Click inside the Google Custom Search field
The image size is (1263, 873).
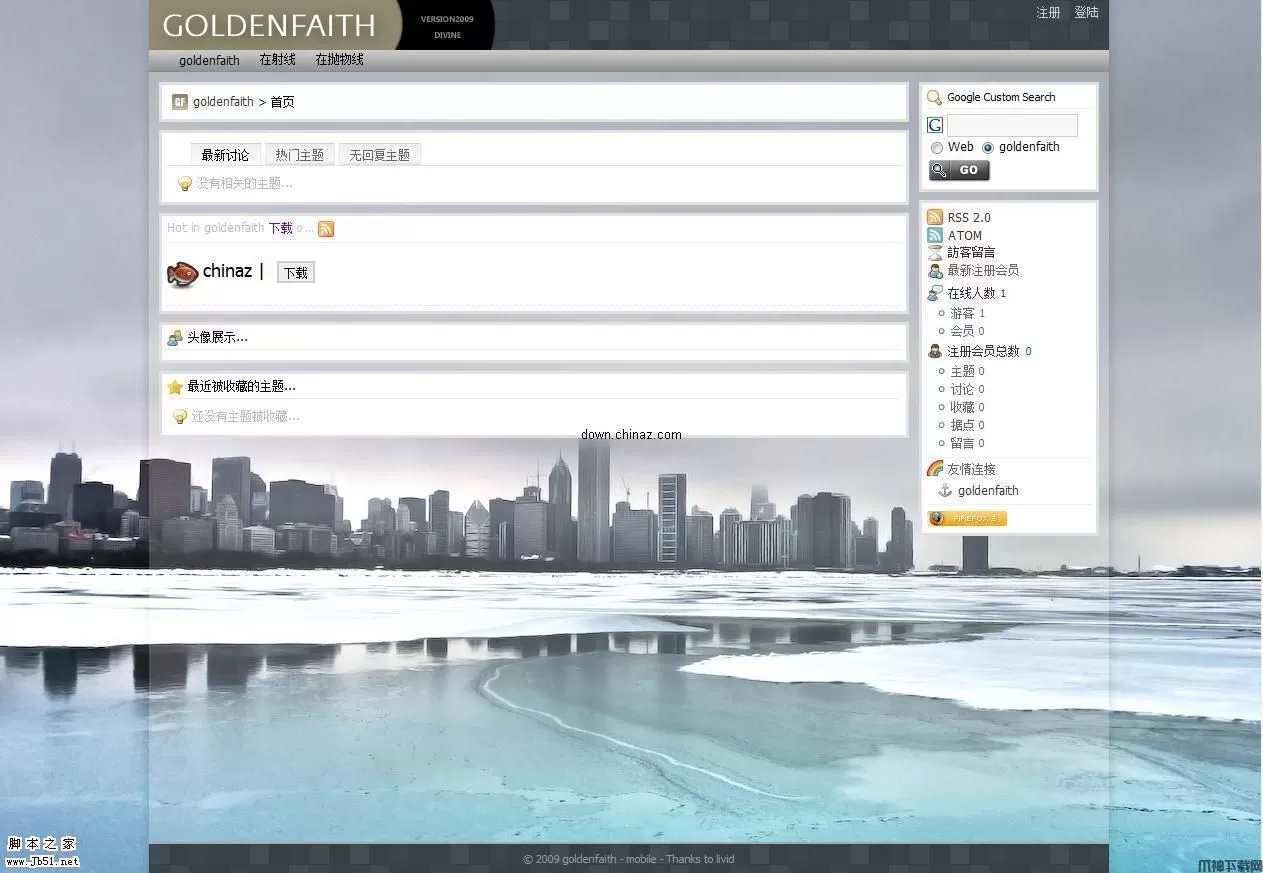pos(1011,124)
